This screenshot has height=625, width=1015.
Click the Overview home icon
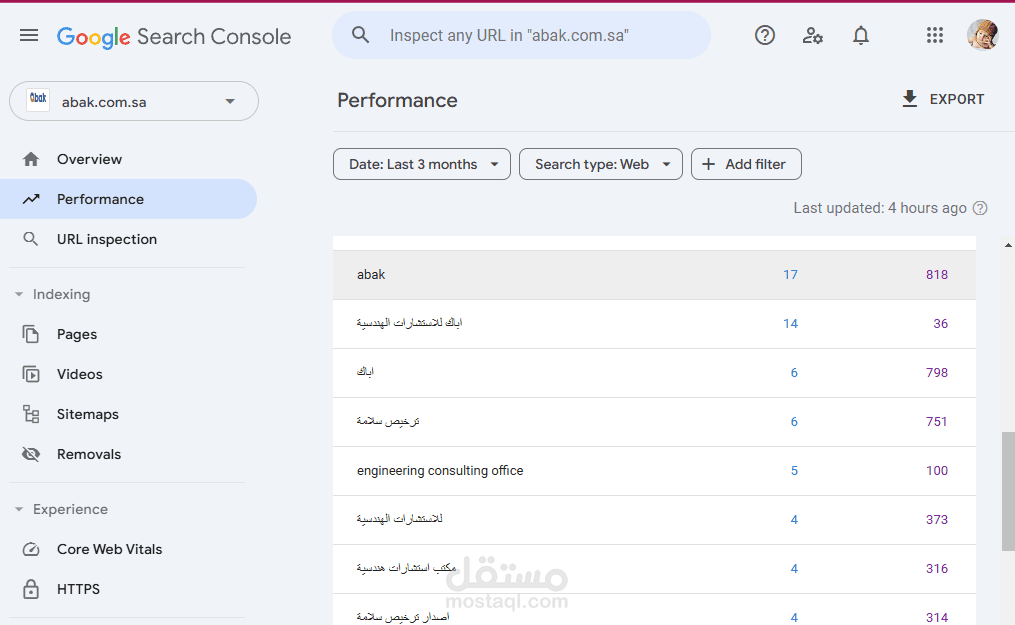pos(30,159)
